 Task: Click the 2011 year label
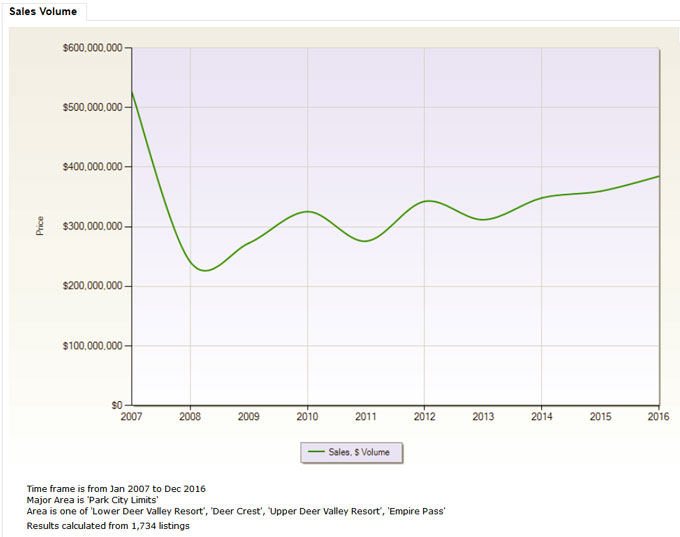click(x=366, y=417)
